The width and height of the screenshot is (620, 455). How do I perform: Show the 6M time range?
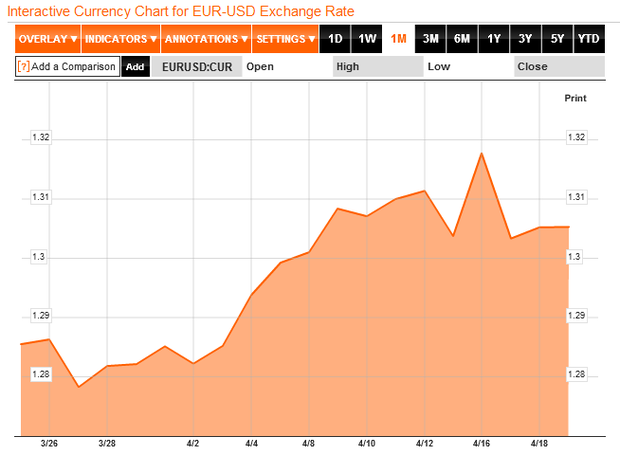coord(462,39)
